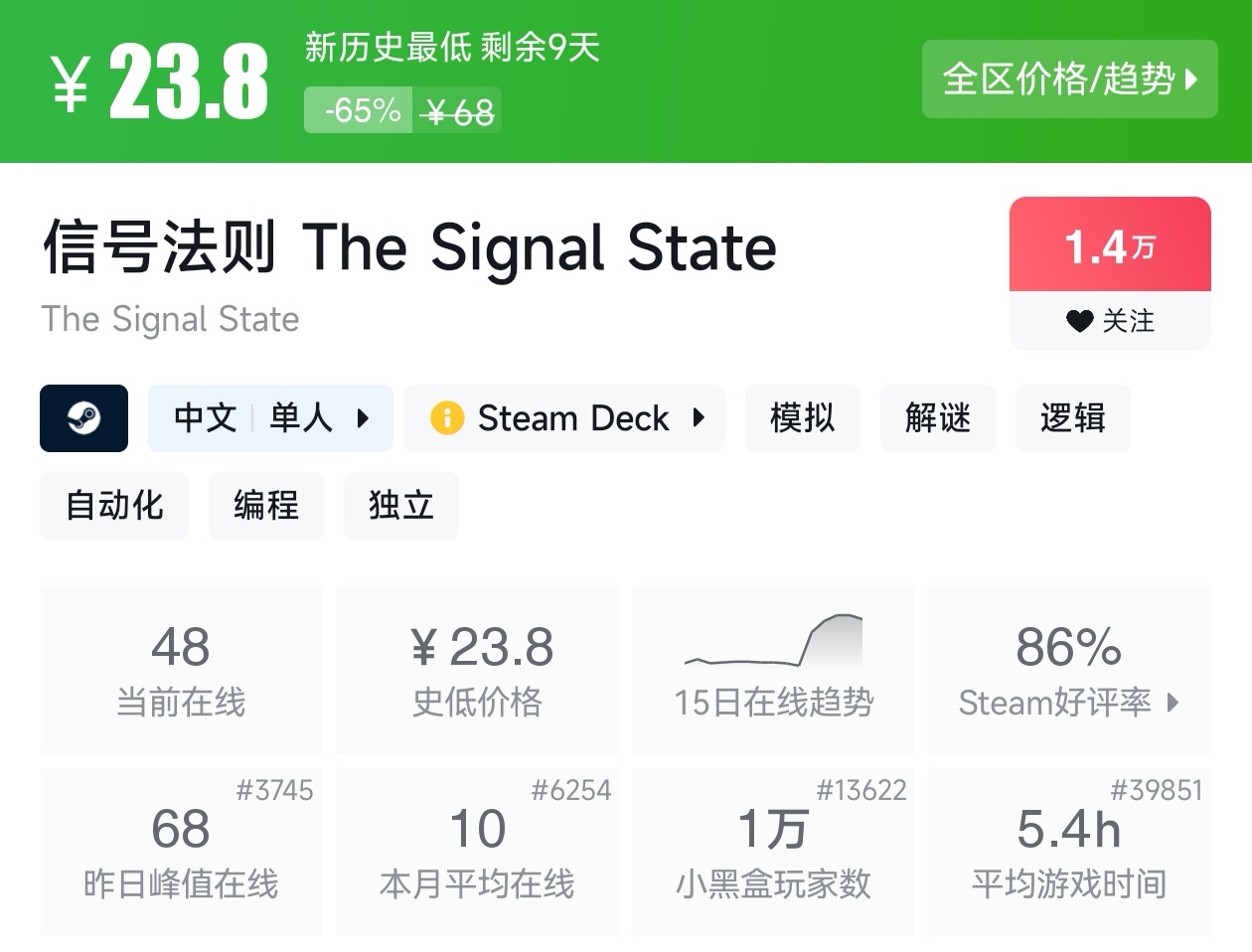Click the heart follow icon
Image resolution: width=1252 pixels, height=952 pixels.
pos(1079,321)
